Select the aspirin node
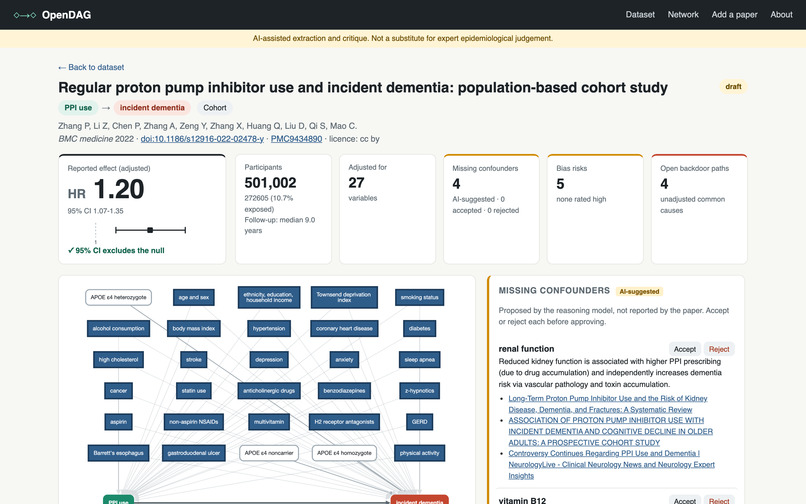Image resolution: width=806 pixels, height=504 pixels. tap(118, 422)
